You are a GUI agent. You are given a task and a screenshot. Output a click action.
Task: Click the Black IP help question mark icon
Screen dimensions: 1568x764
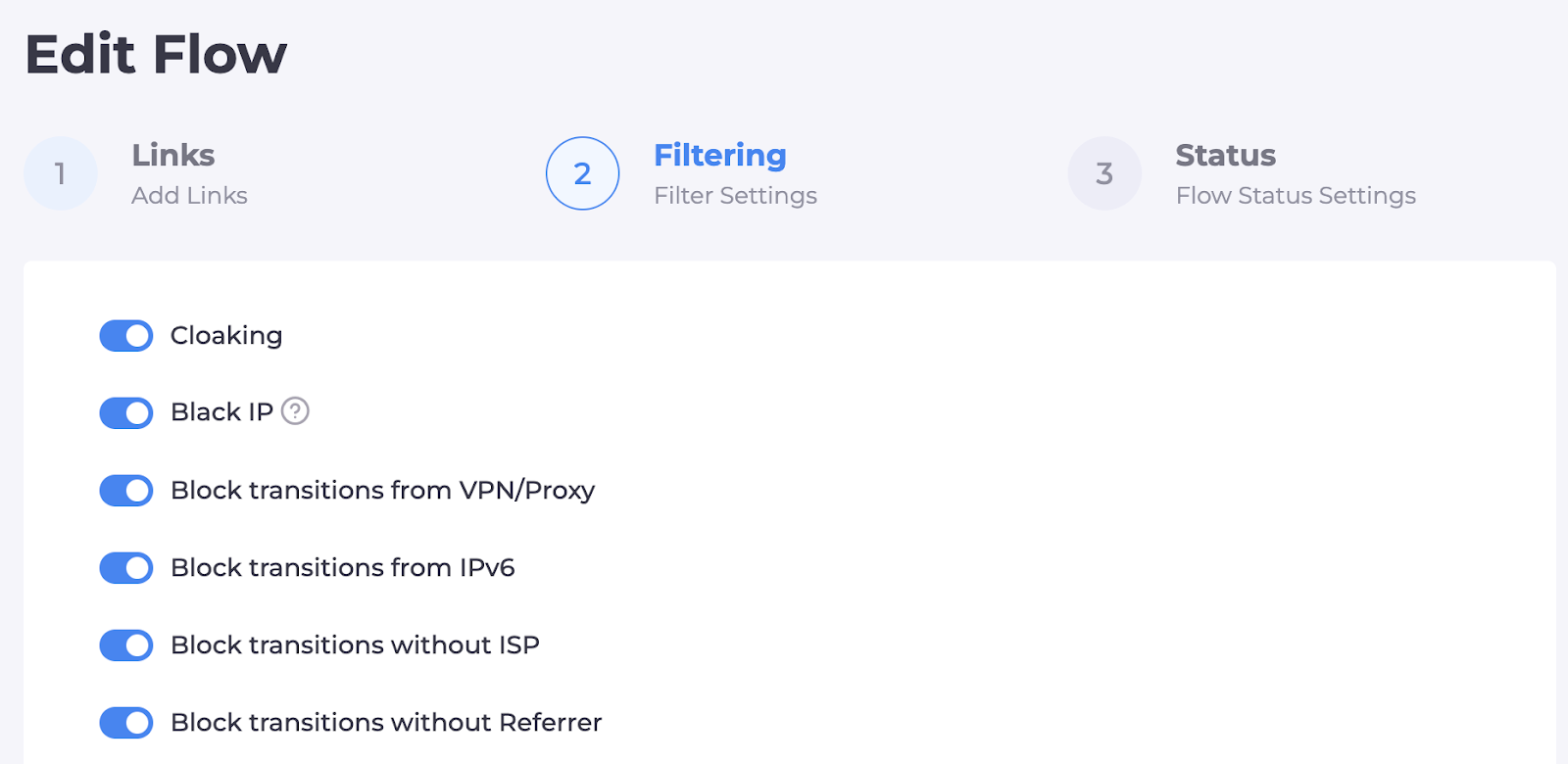coord(295,411)
